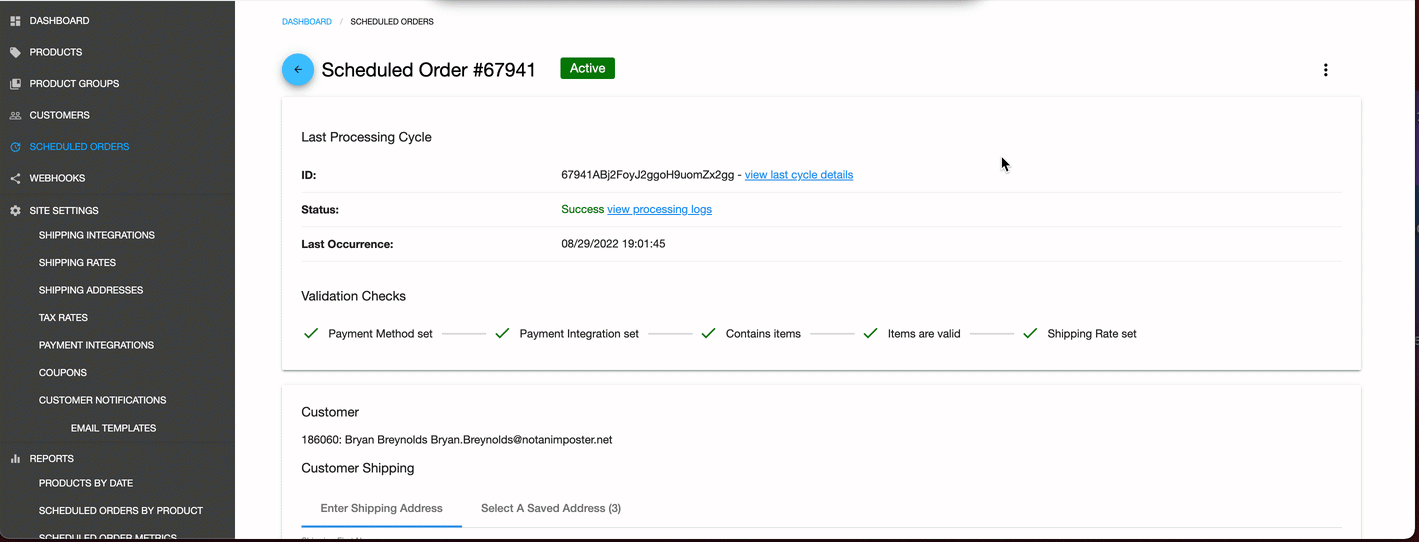This screenshot has width=1419, height=542.
Task: Click the Reports bar chart icon
Action: pyautogui.click(x=15, y=459)
